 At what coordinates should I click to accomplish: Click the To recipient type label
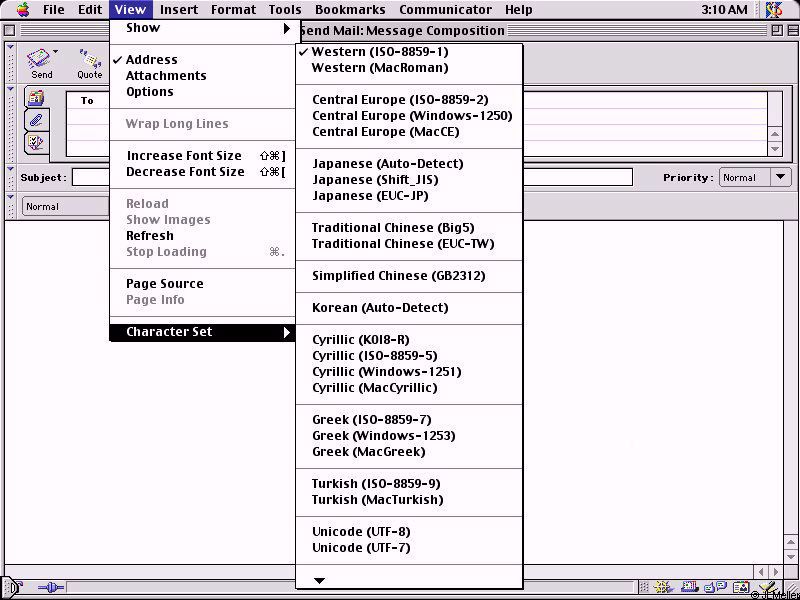(87, 101)
